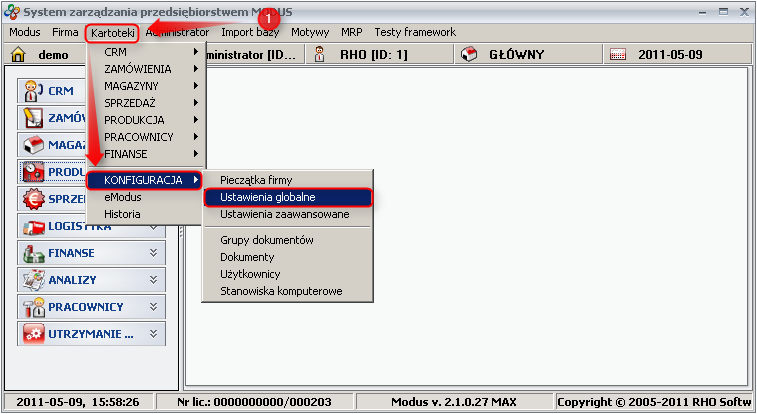The height and width of the screenshot is (414, 757).
Task: Open the Testy framework menu
Action: pyautogui.click(x=415, y=32)
